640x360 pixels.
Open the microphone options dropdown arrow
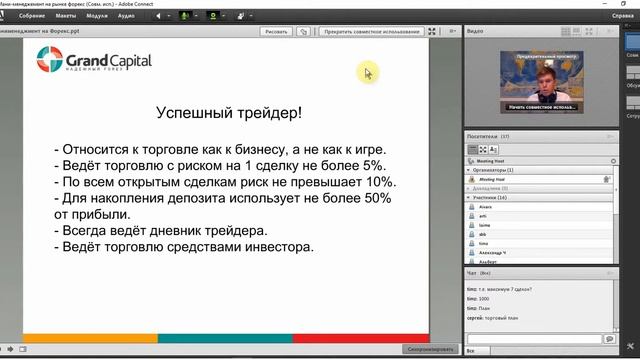[196, 16]
